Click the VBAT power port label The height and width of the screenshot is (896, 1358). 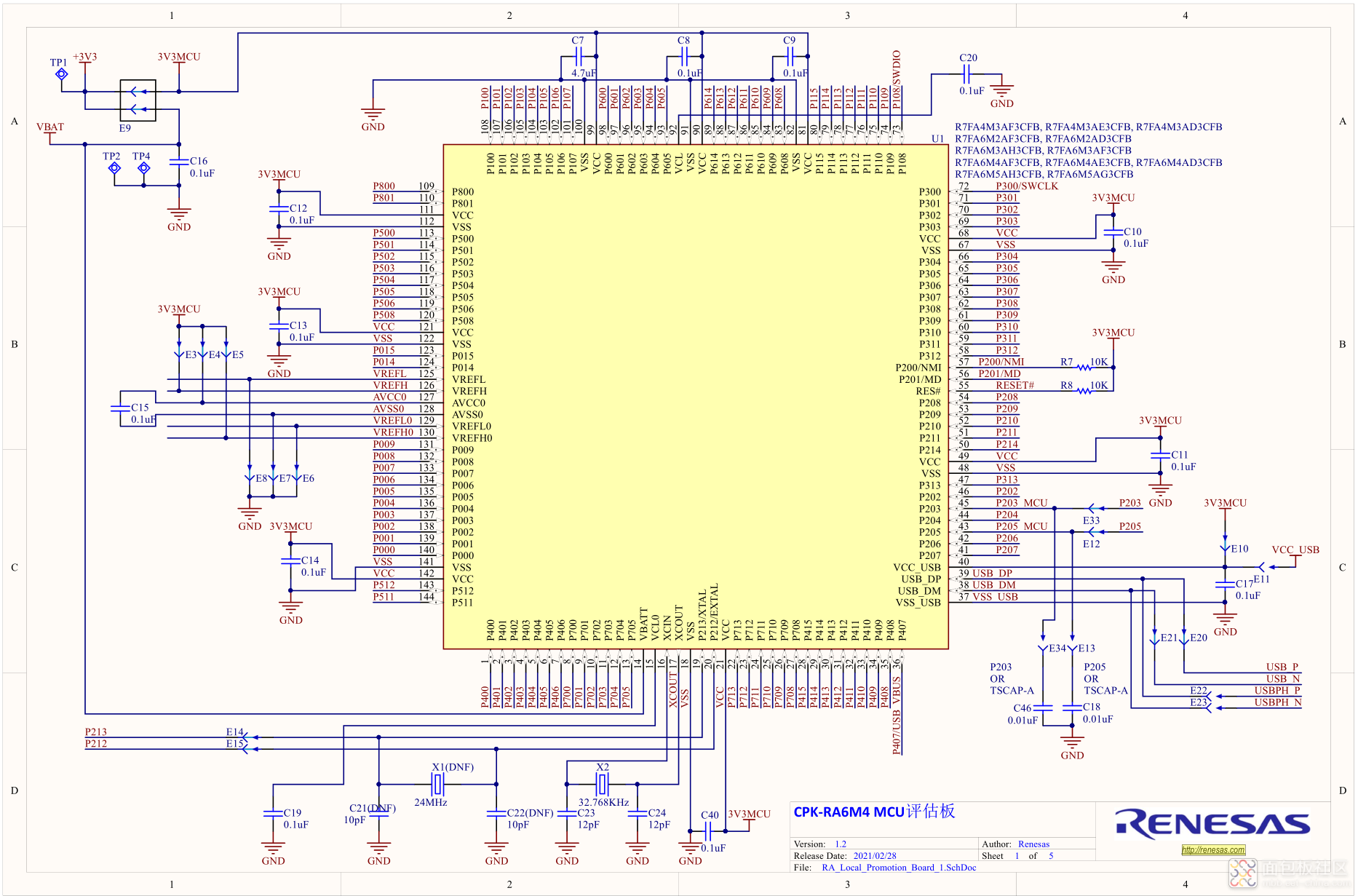pos(50,127)
